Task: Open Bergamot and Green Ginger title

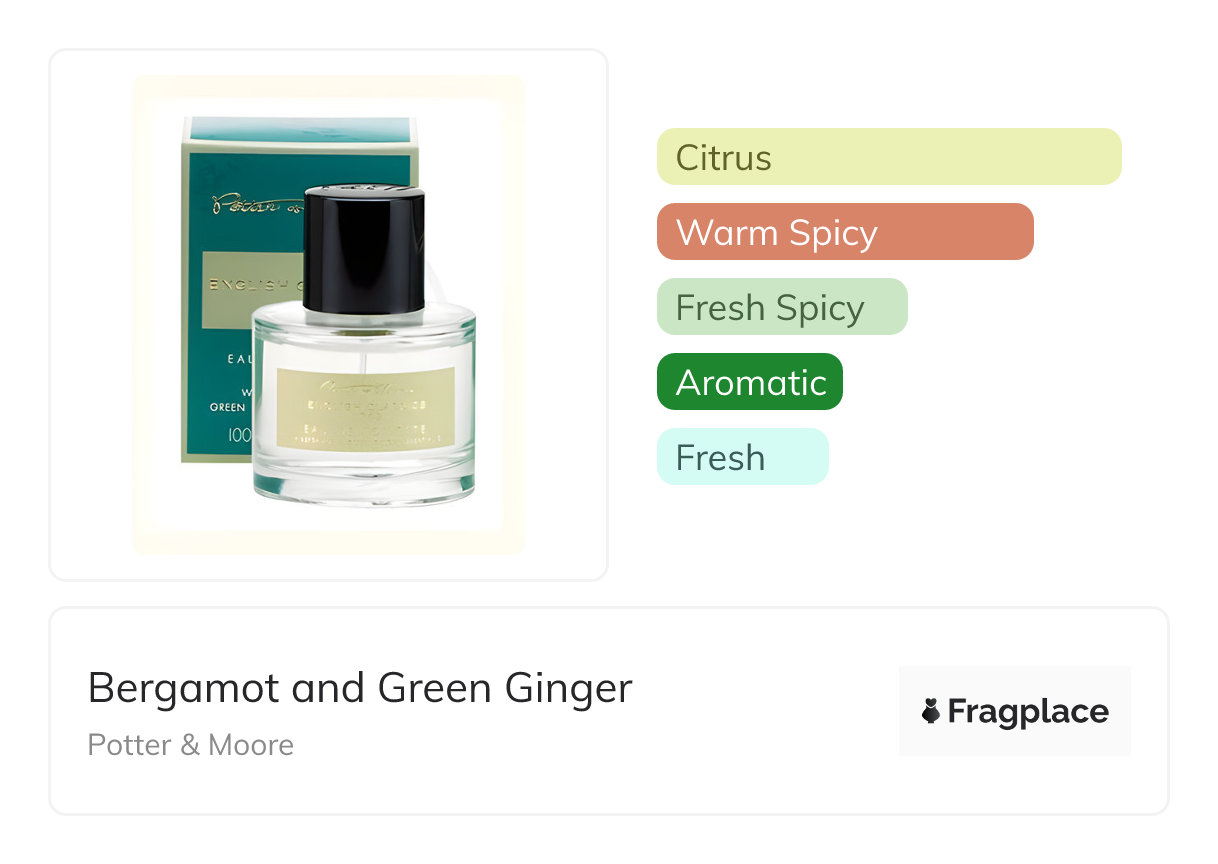Action: pyautogui.click(x=360, y=689)
